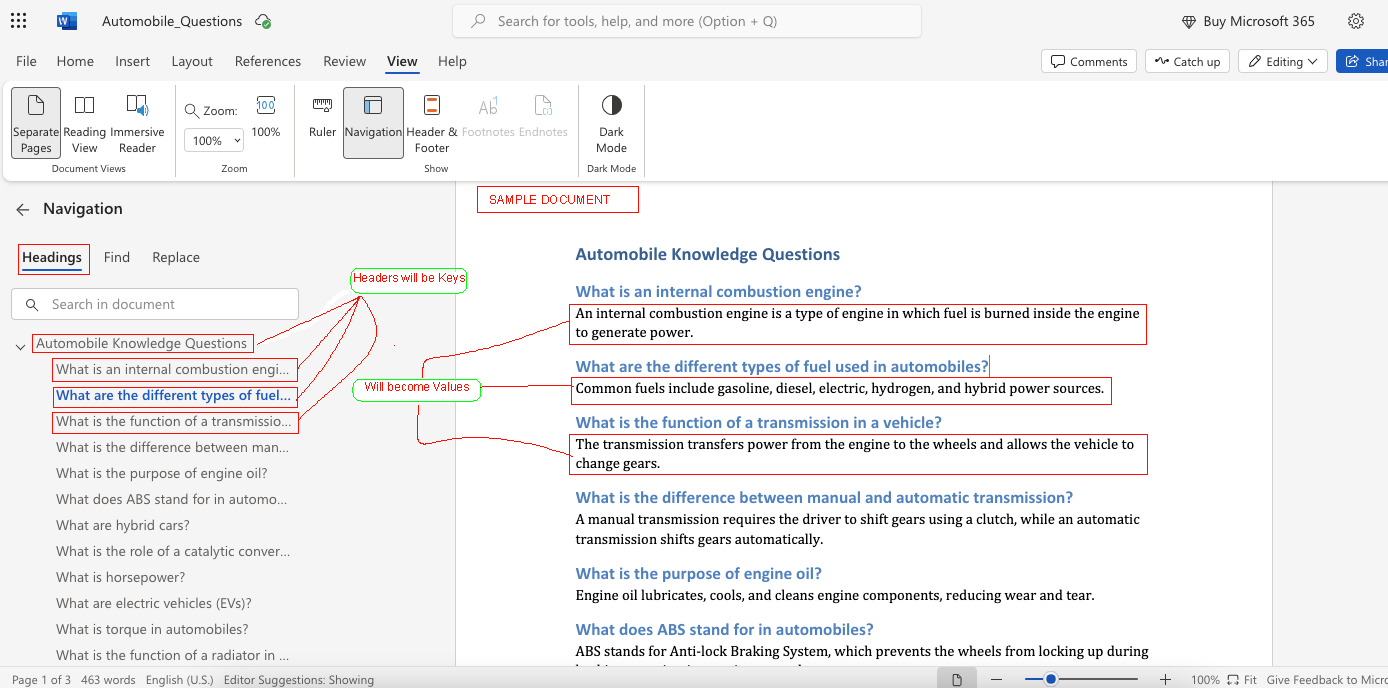Click the zoom in plus icon
The width and height of the screenshot is (1388, 688).
tap(1165, 680)
